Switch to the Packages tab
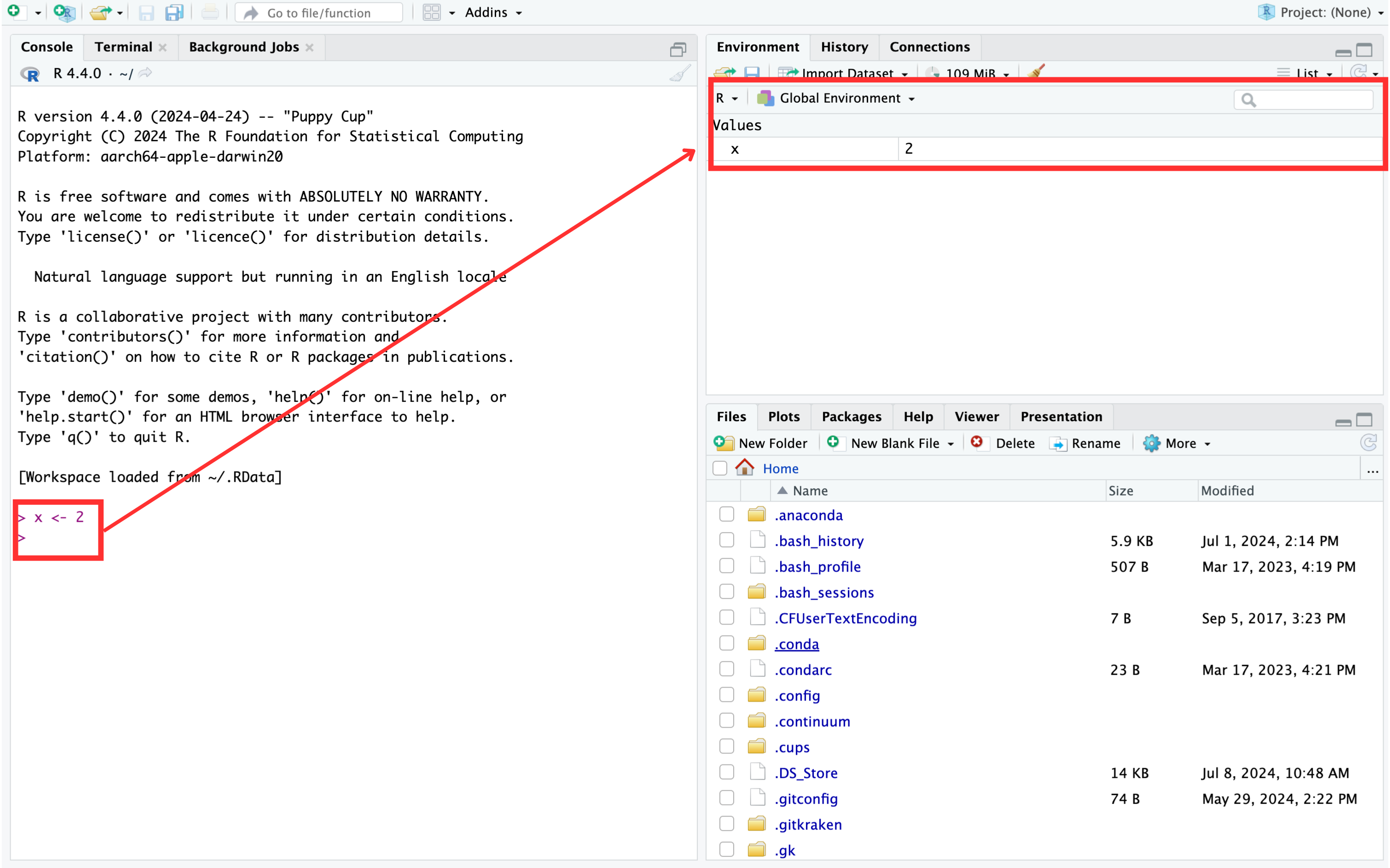The image size is (1390, 868). coord(852,417)
